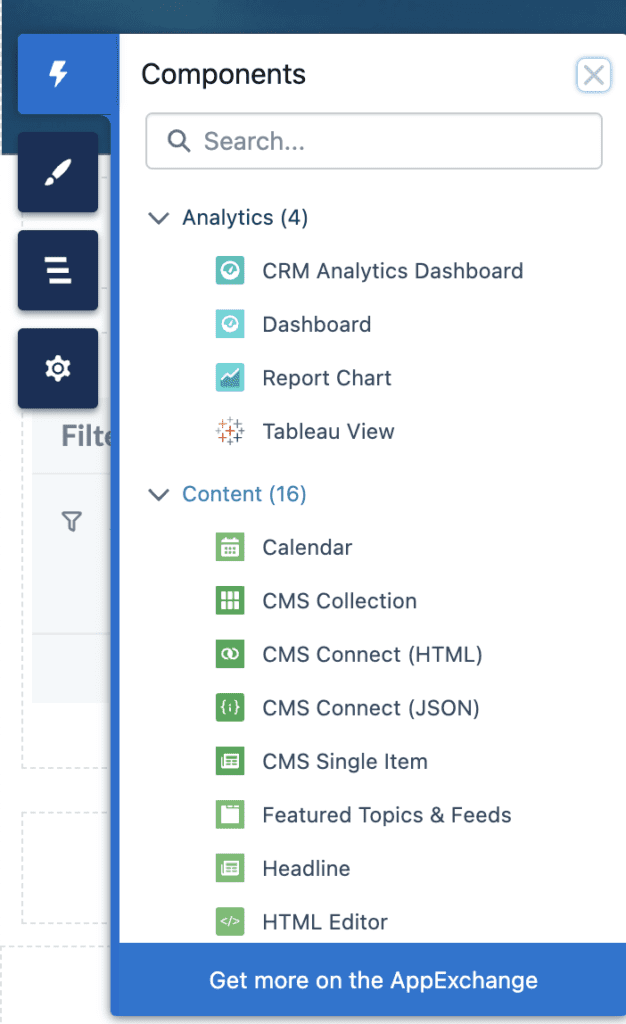Select the Calendar component icon
The height and width of the screenshot is (1024, 626).
click(228, 547)
